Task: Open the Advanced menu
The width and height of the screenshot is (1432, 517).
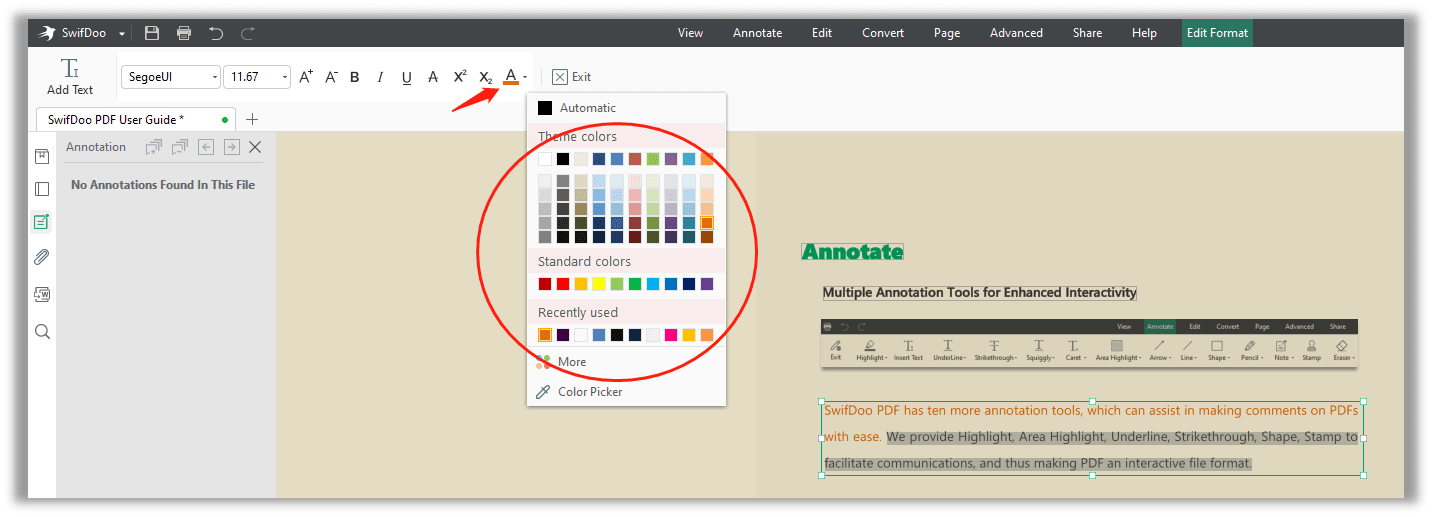Action: [1016, 33]
